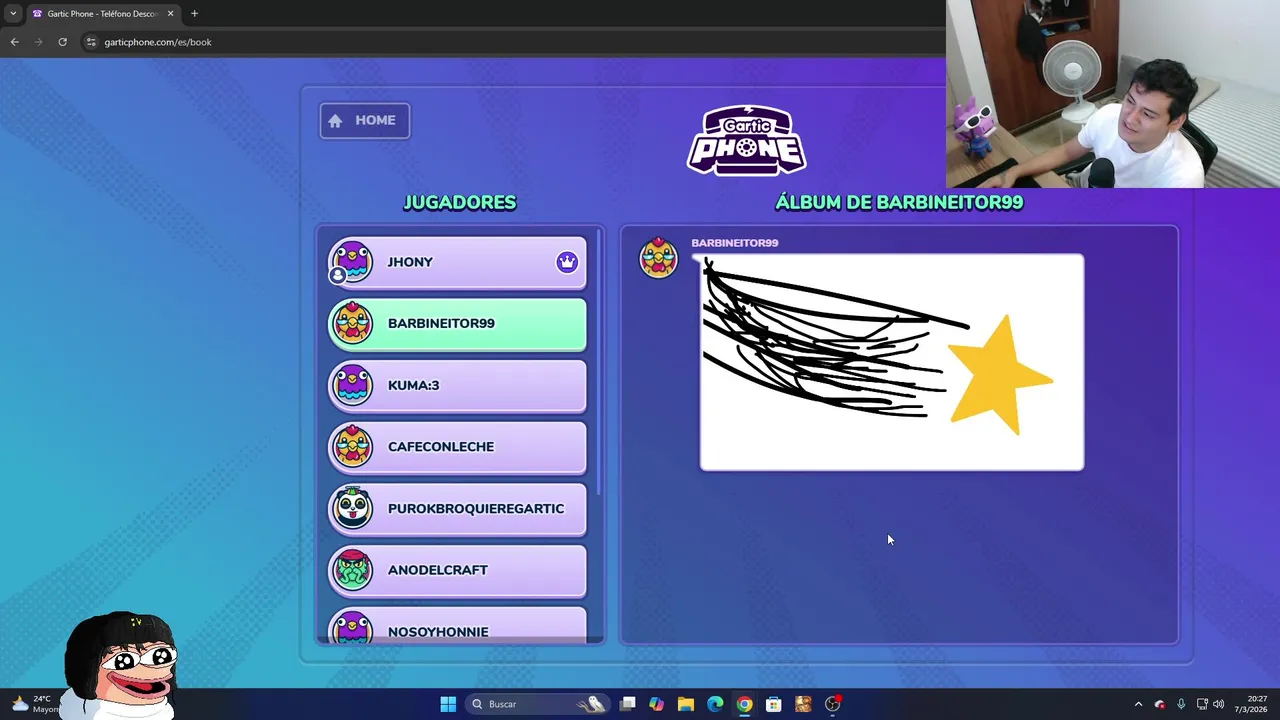Click the Buscar taskbar search box
Viewport: 1280px width, 720px height.
pos(538,704)
